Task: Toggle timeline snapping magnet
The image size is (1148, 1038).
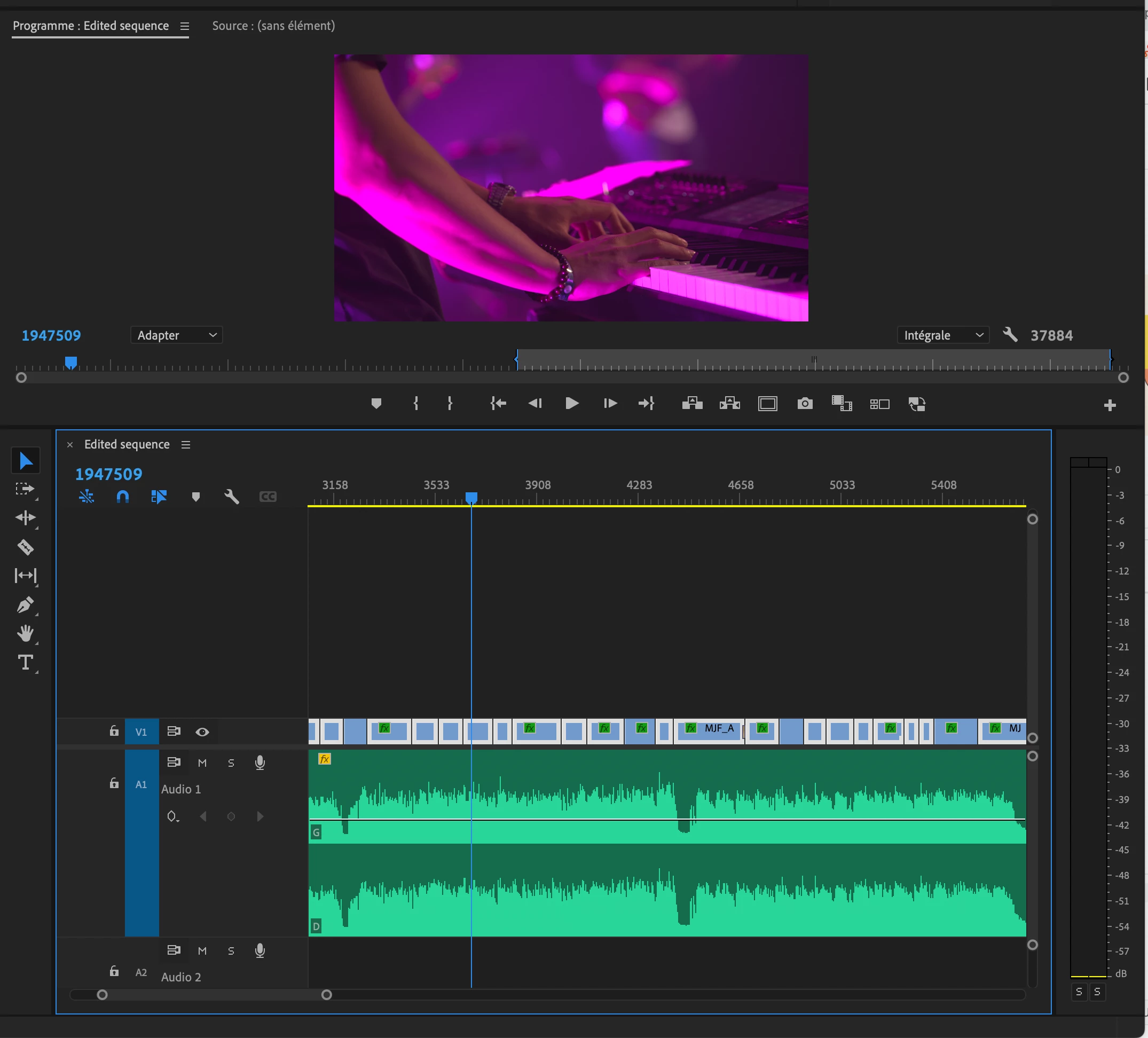Action: [x=122, y=497]
